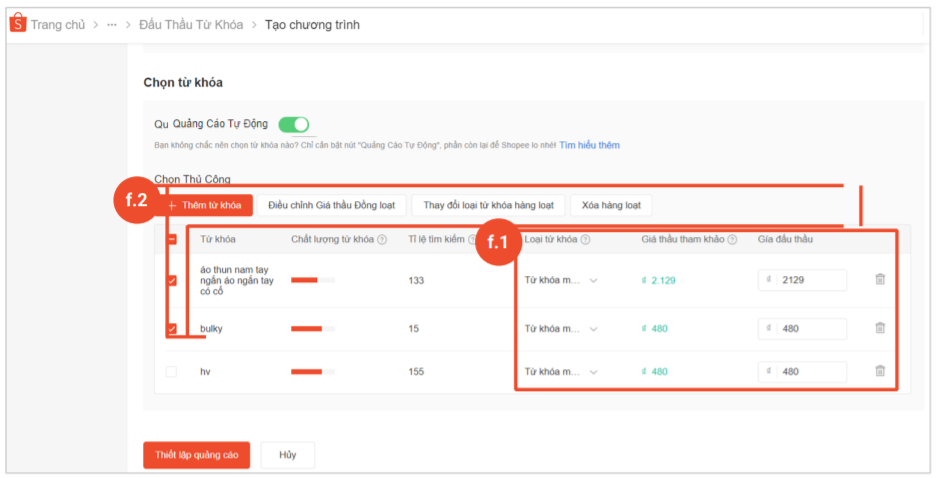Open help icon next to Loại từ khóa
This screenshot has width=937, height=478.
[x=585, y=240]
